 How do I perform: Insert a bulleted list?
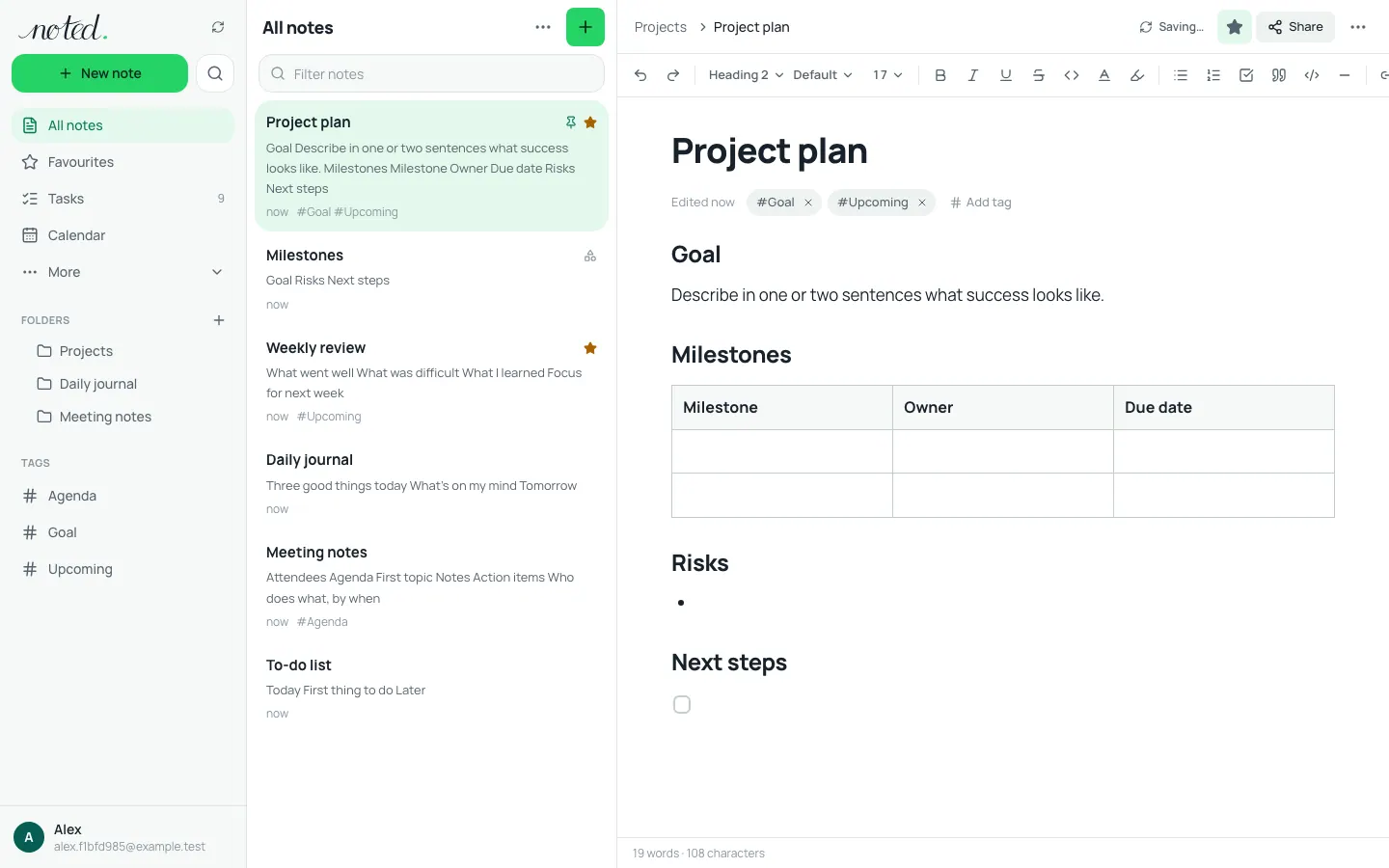coord(1181,75)
